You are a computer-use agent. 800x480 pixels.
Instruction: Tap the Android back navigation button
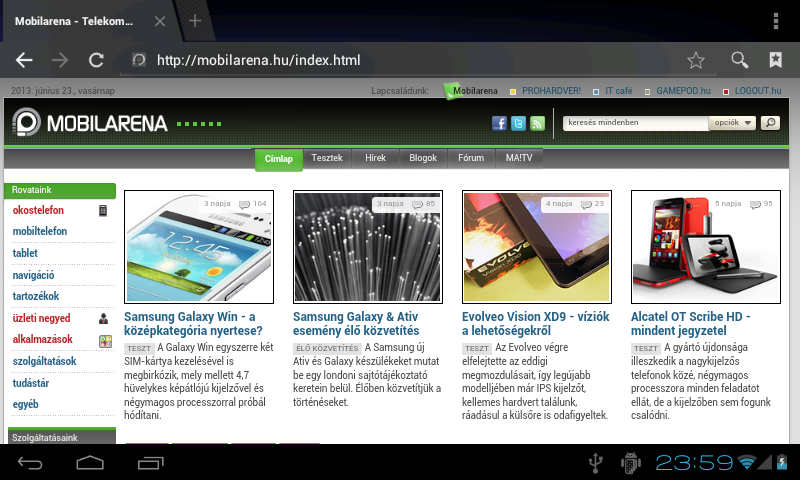pyautogui.click(x=30, y=463)
